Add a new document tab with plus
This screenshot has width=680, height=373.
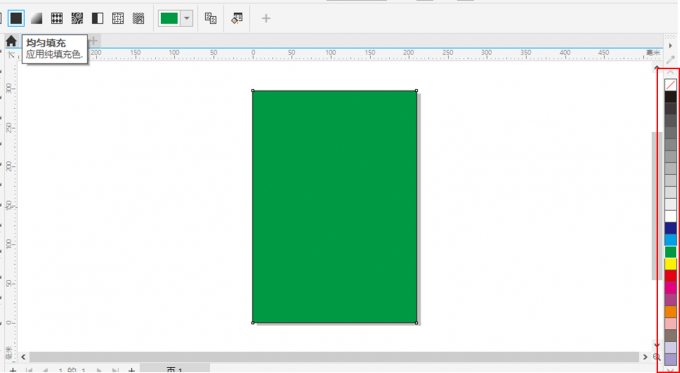coord(94,41)
